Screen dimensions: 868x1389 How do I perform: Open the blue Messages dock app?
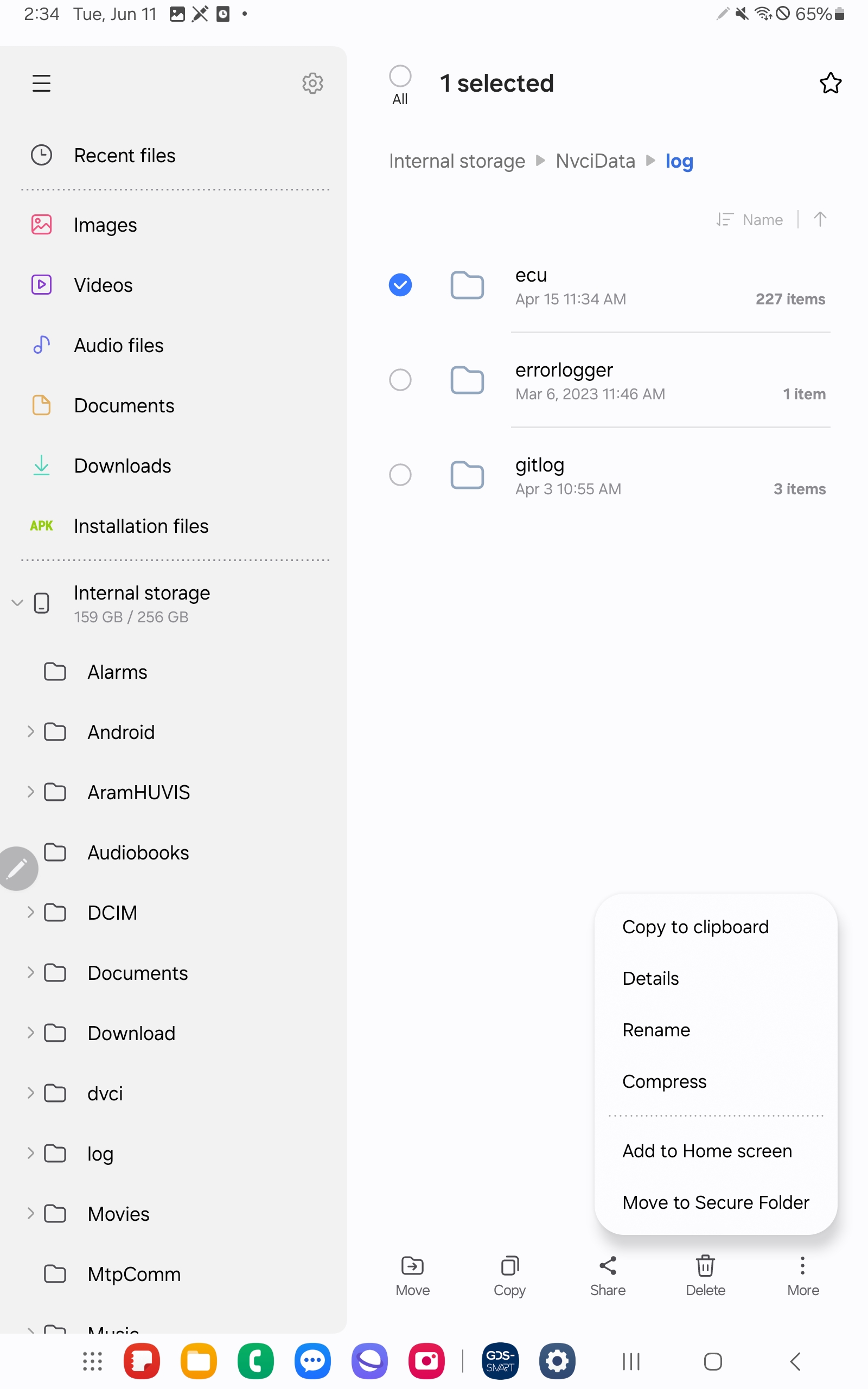[x=312, y=1361]
